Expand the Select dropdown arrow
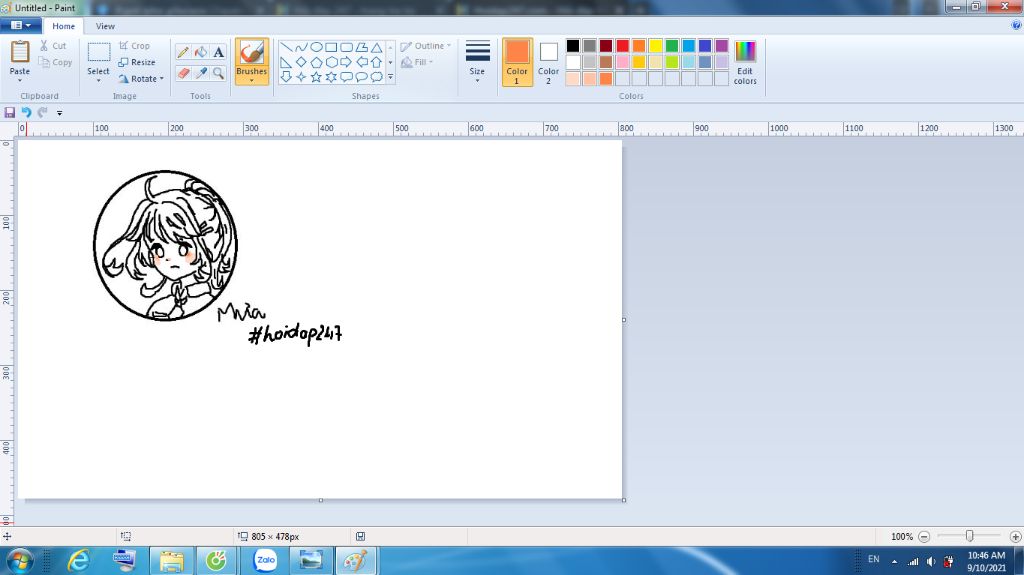The image size is (1024, 575). 99,80
